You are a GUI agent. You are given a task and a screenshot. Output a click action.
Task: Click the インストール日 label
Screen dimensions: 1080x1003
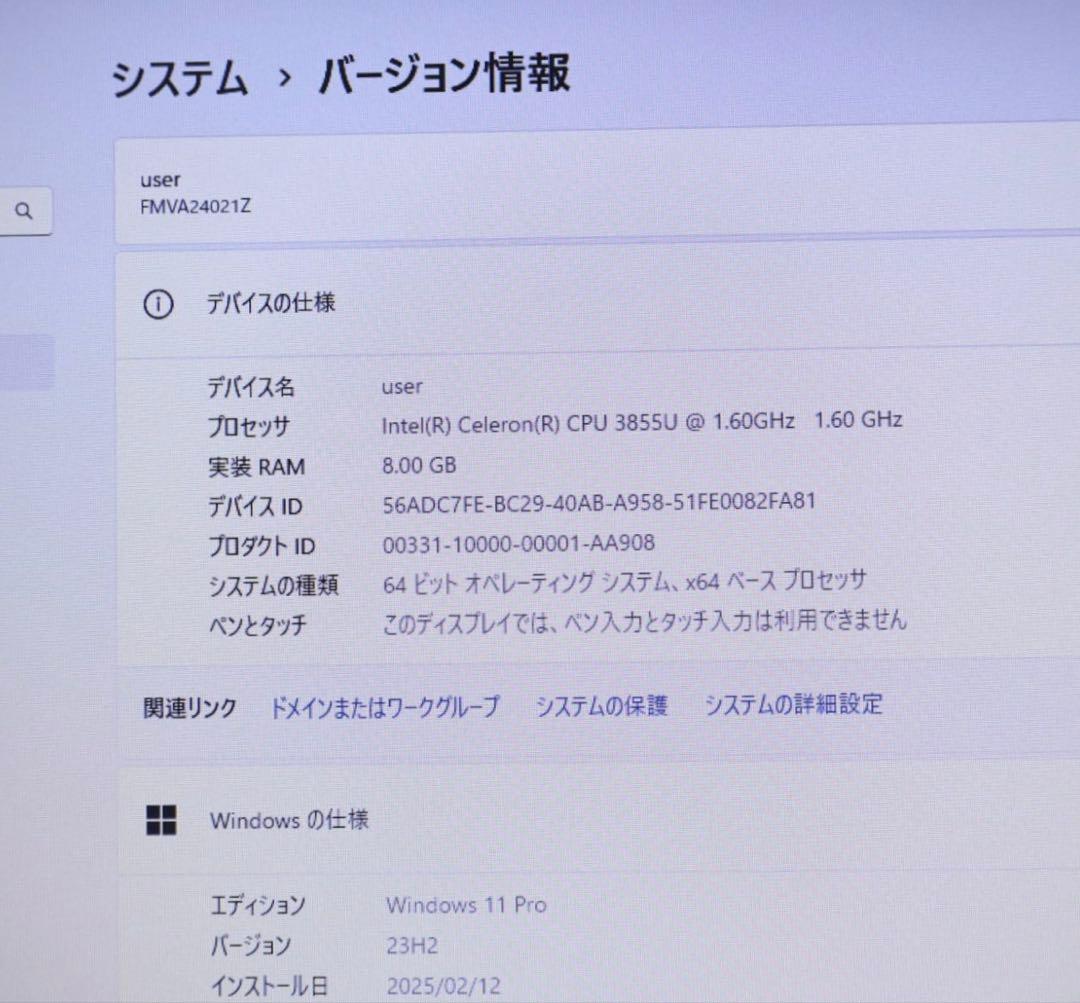(x=269, y=986)
